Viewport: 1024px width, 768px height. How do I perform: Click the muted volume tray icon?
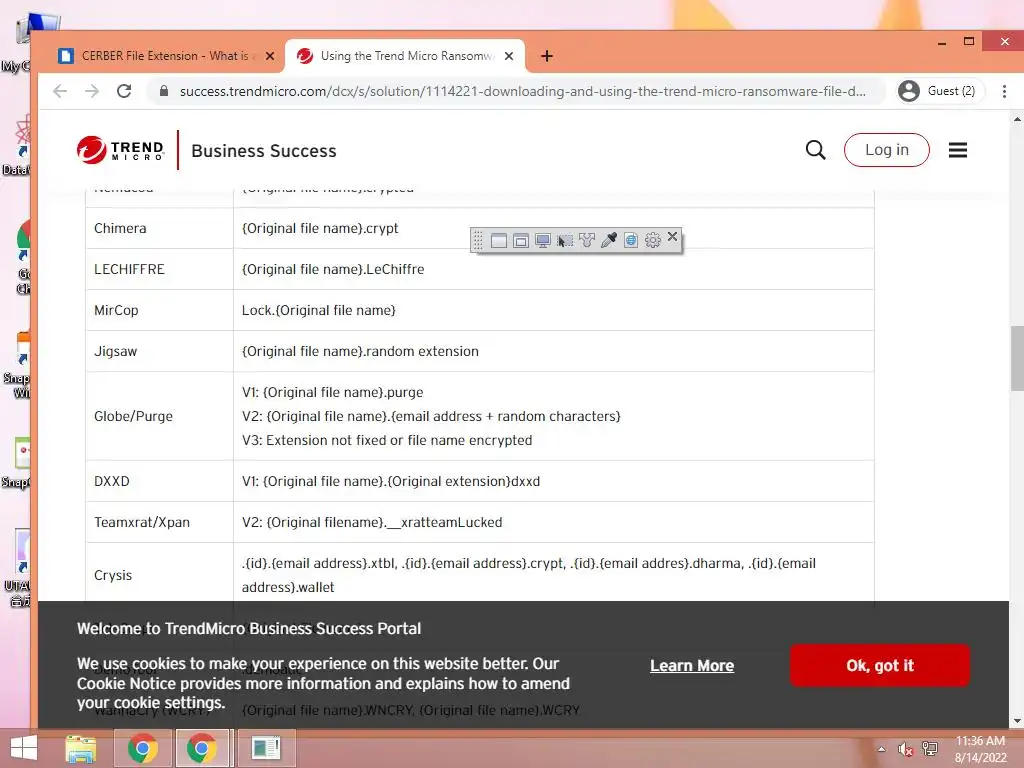905,749
